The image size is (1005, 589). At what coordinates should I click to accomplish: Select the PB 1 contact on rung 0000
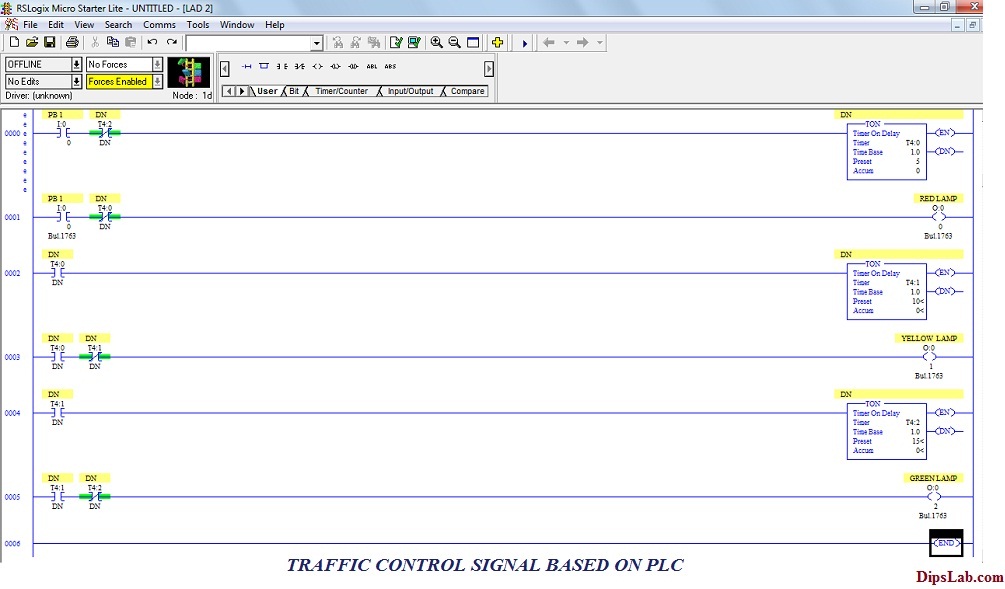[61, 133]
